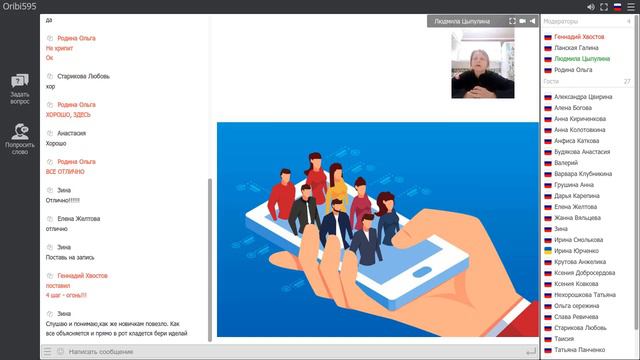Image resolution: width=640 pixels, height=360 pixels.
Task: Select guest Валерий
Action: (566, 163)
